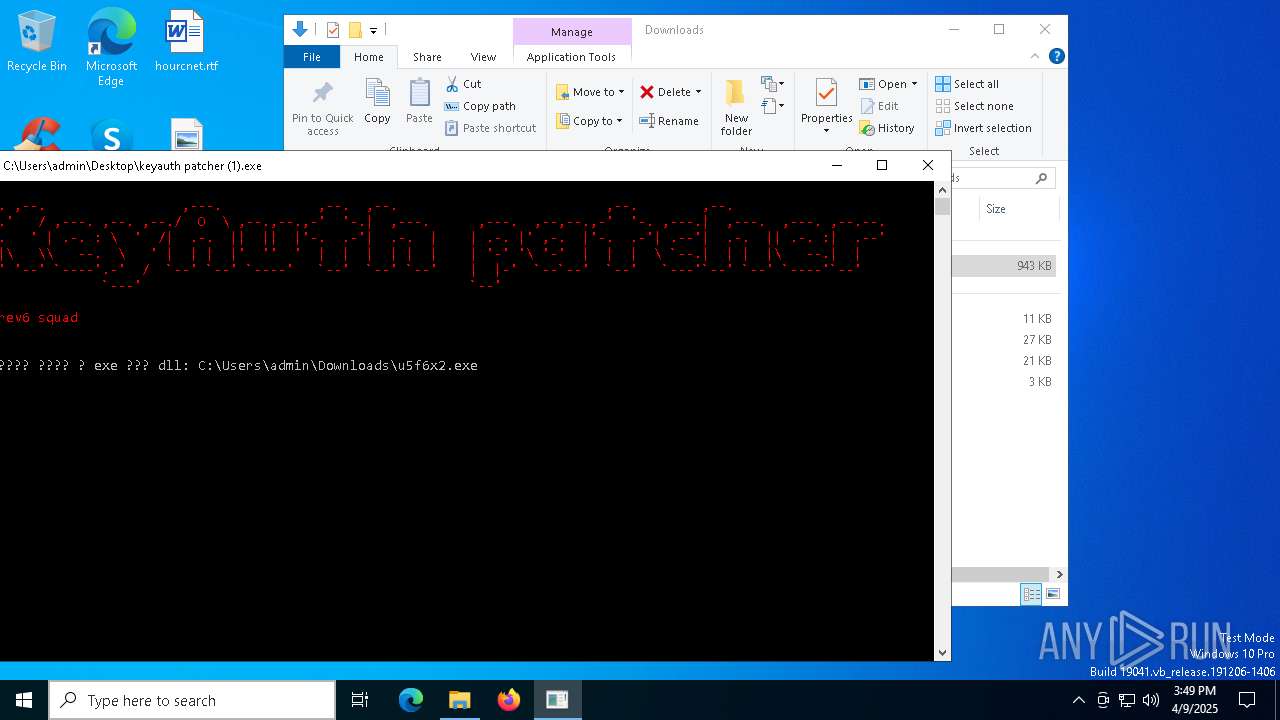Click the Windows Start button
The image size is (1280, 720).
(x=24, y=700)
